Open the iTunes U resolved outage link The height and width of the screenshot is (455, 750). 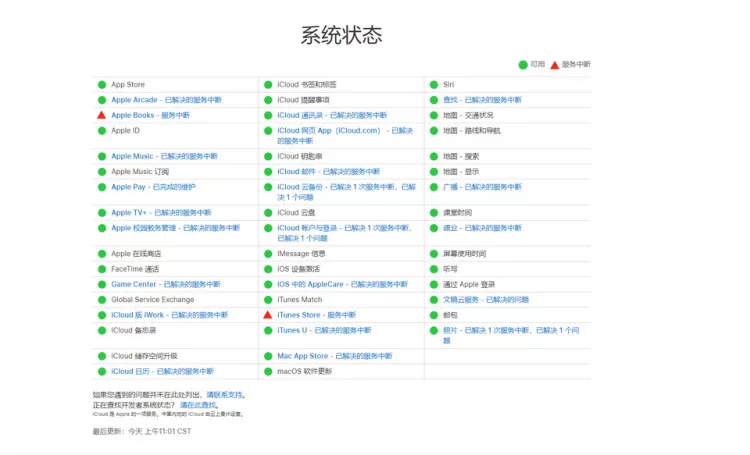(324, 331)
